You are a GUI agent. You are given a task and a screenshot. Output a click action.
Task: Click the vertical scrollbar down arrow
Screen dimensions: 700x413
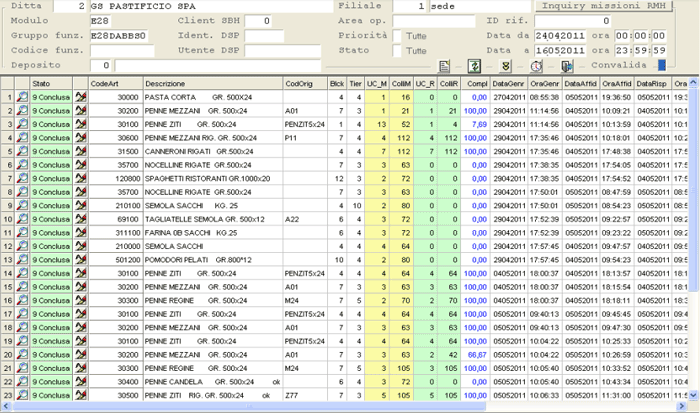(x=693, y=395)
